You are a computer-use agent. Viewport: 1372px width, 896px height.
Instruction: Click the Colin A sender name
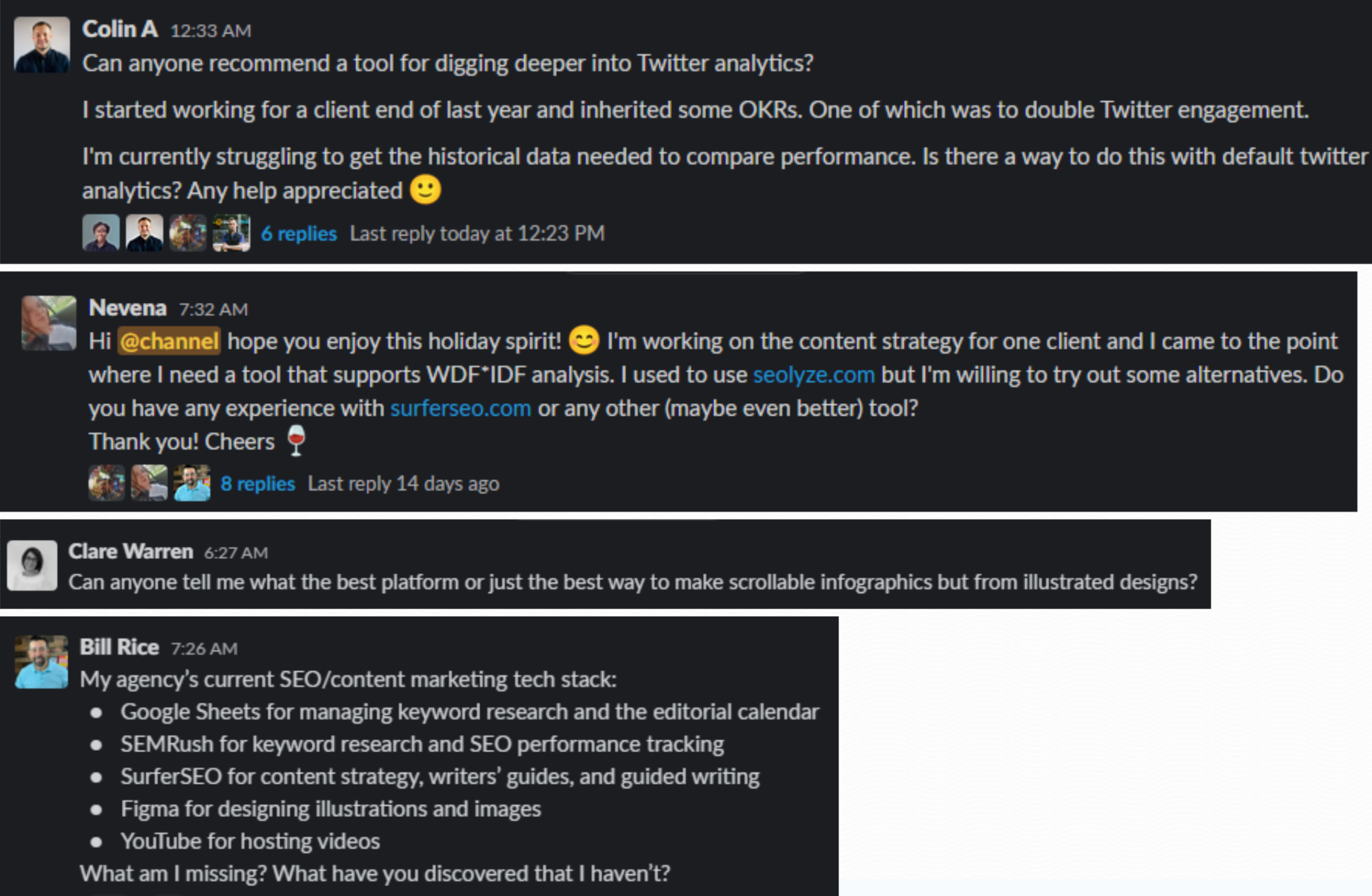(x=120, y=29)
